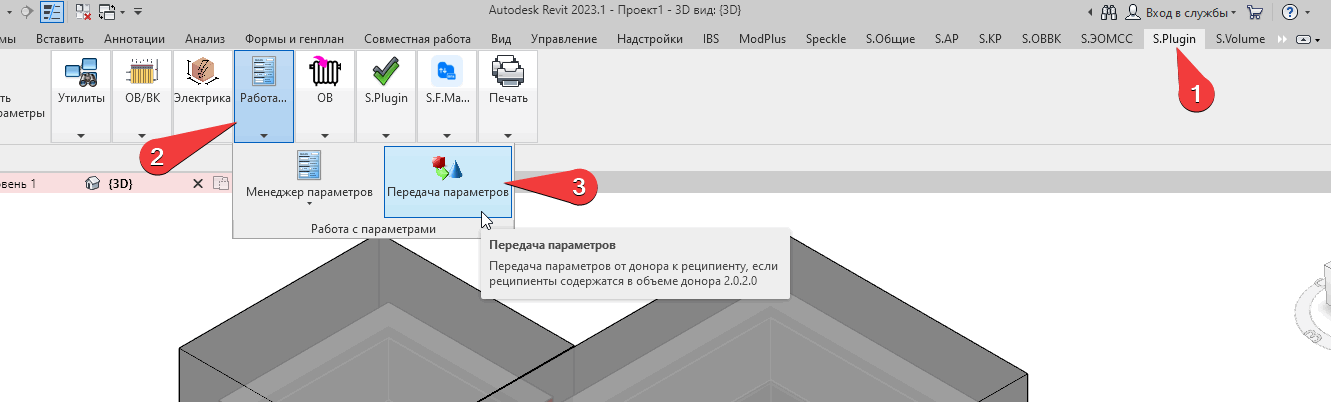The image size is (1331, 402).
Task: Switch to the Аннотации ribbon tab
Action: coord(134,39)
